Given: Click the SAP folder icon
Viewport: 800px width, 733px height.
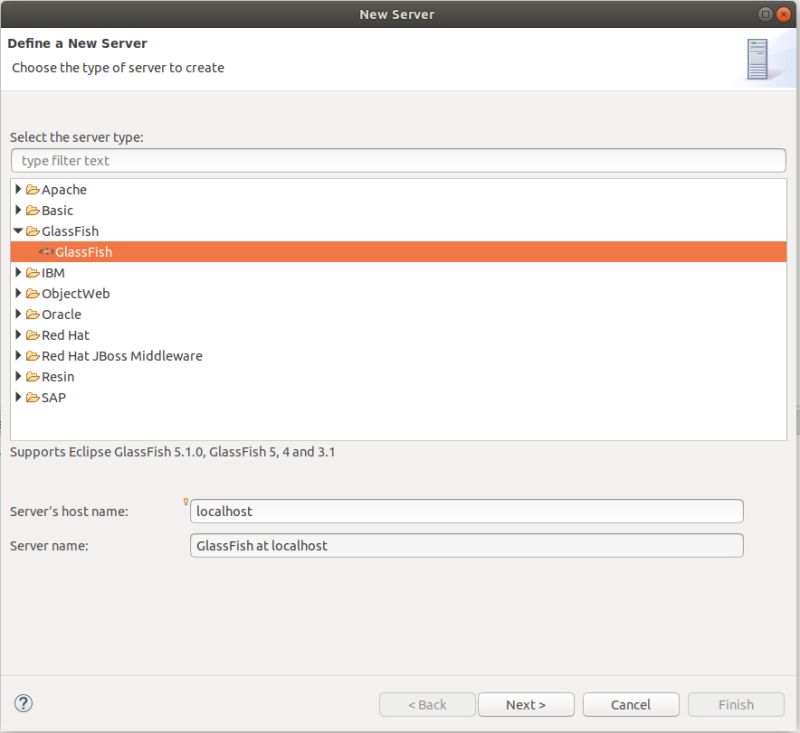Looking at the screenshot, I should click(33, 398).
